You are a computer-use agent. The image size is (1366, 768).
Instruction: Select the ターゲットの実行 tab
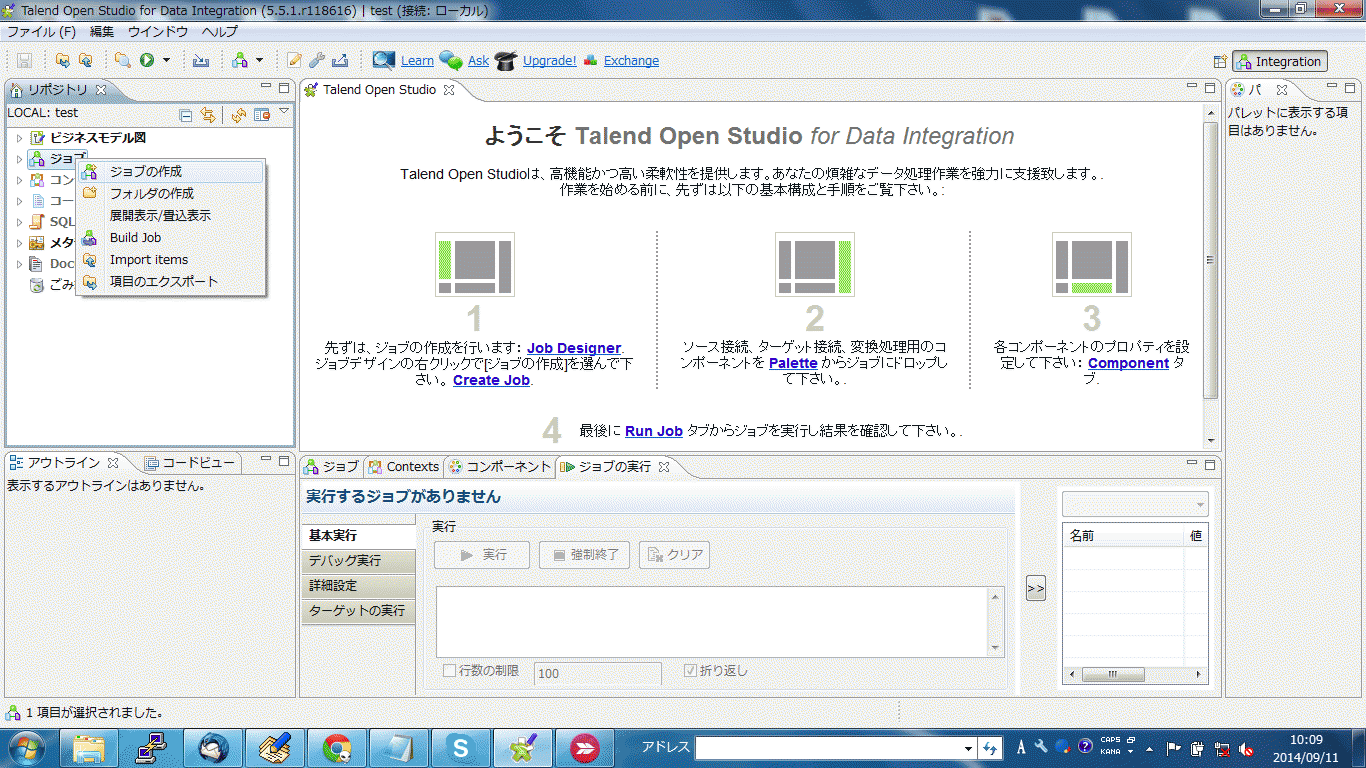(x=358, y=610)
